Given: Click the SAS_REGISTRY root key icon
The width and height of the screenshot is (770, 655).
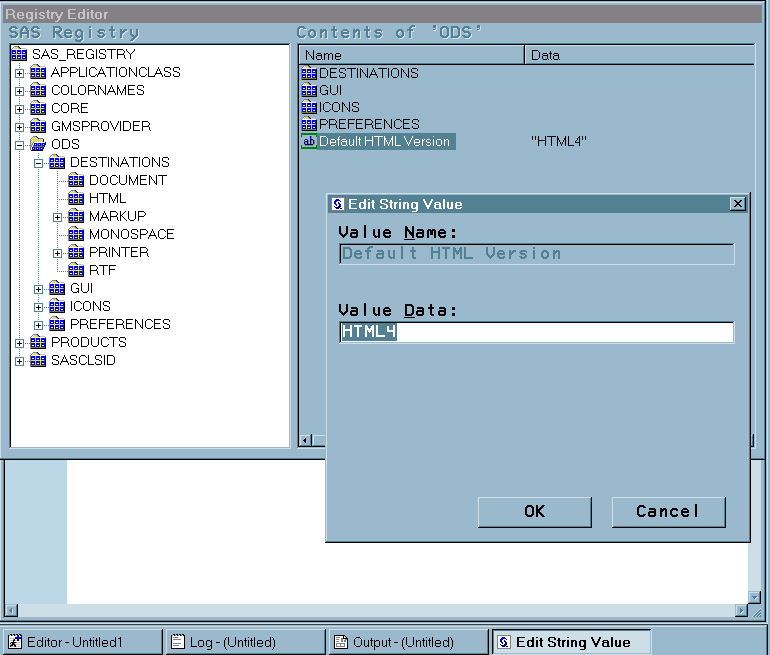Looking at the screenshot, I should (x=19, y=54).
